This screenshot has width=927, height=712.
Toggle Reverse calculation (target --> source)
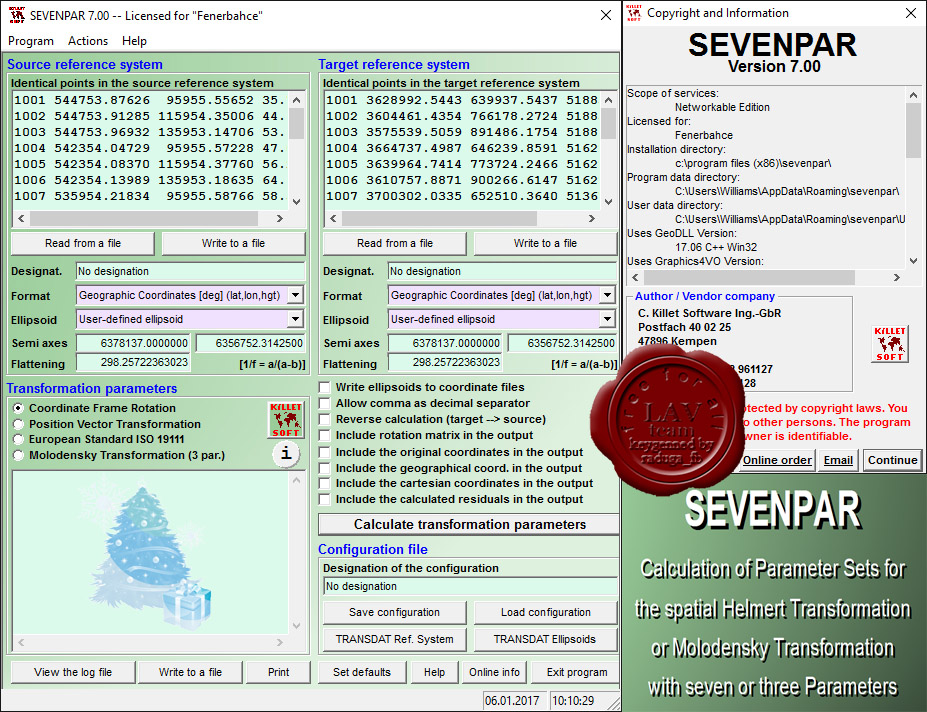click(x=325, y=419)
